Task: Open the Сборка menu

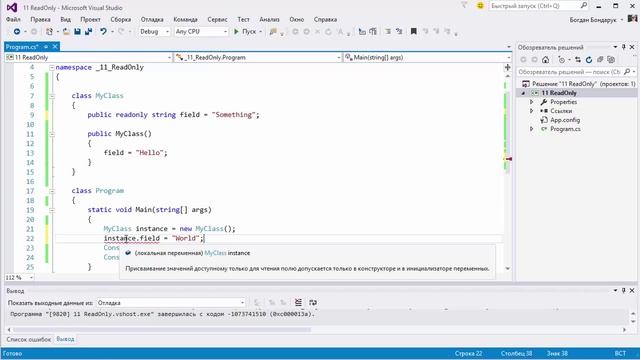Action: click(120, 19)
